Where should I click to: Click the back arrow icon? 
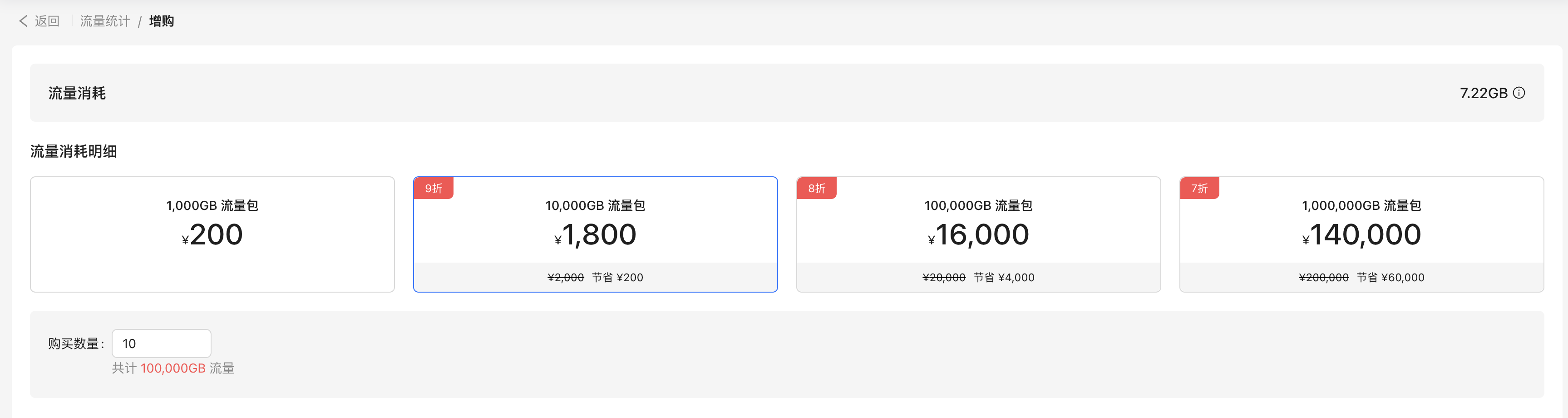coord(23,21)
